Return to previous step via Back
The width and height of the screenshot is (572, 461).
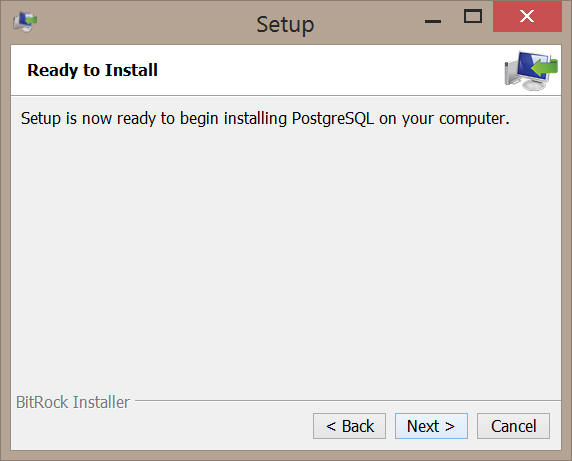[x=349, y=426]
